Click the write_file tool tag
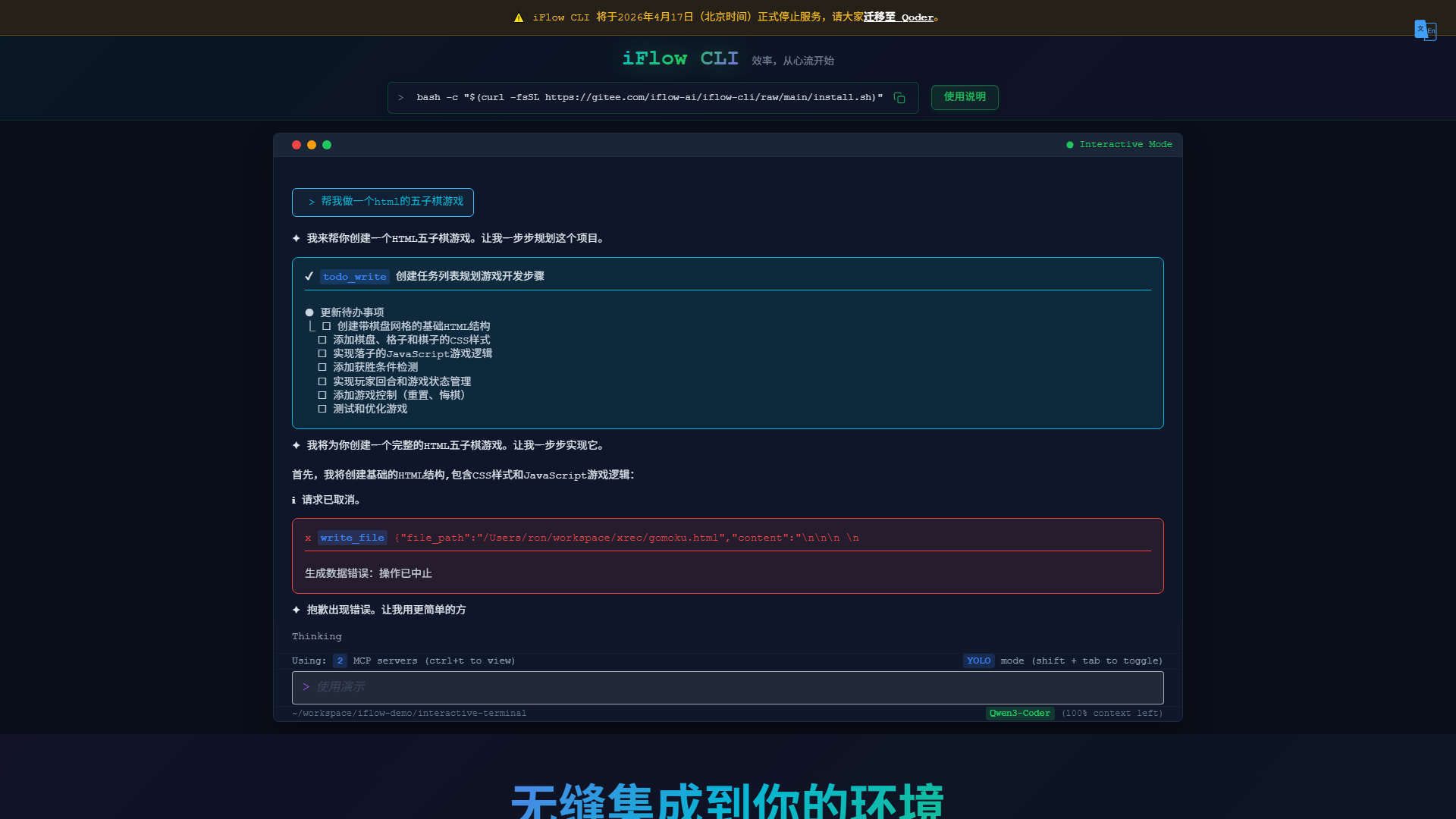The image size is (1456, 819). [x=352, y=538]
